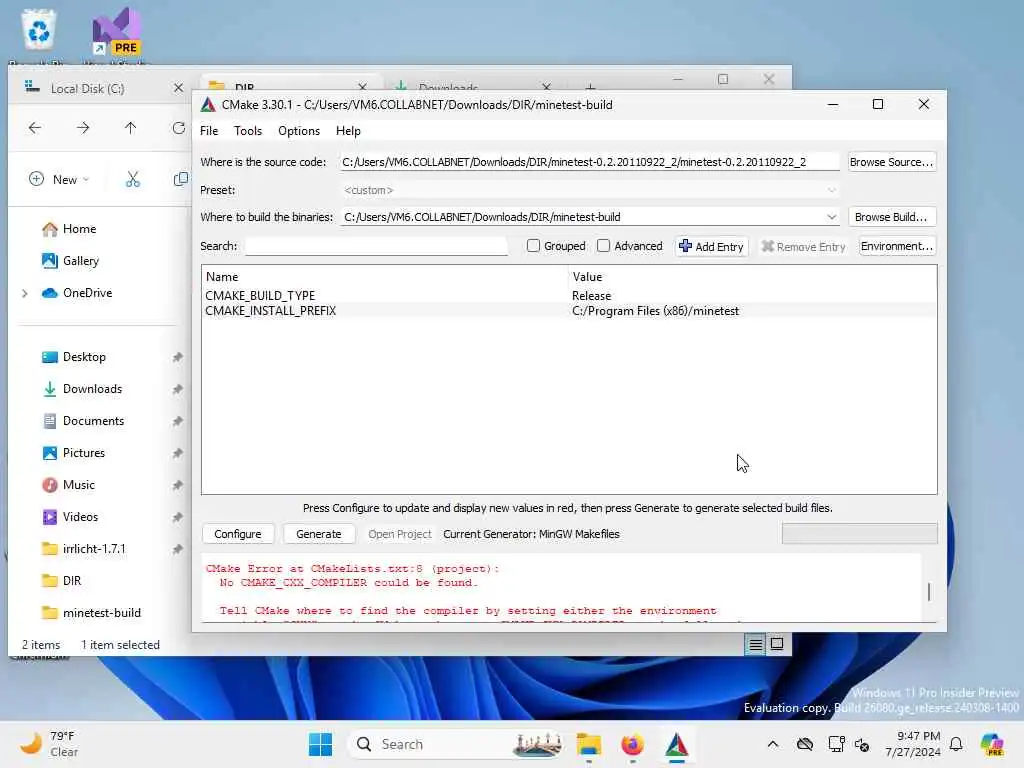Screen dimensions: 1024x768
Task: Click the Browse Source button
Action: point(891,162)
